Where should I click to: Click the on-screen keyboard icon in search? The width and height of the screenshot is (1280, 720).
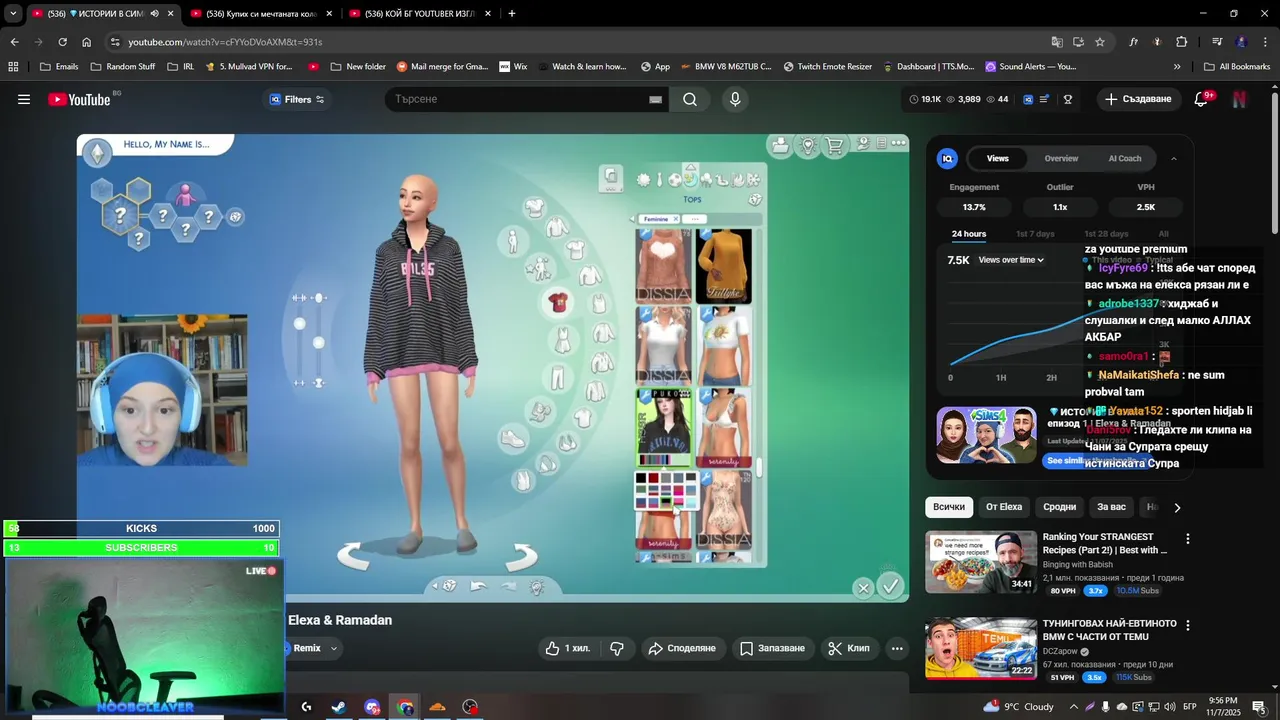(x=656, y=99)
